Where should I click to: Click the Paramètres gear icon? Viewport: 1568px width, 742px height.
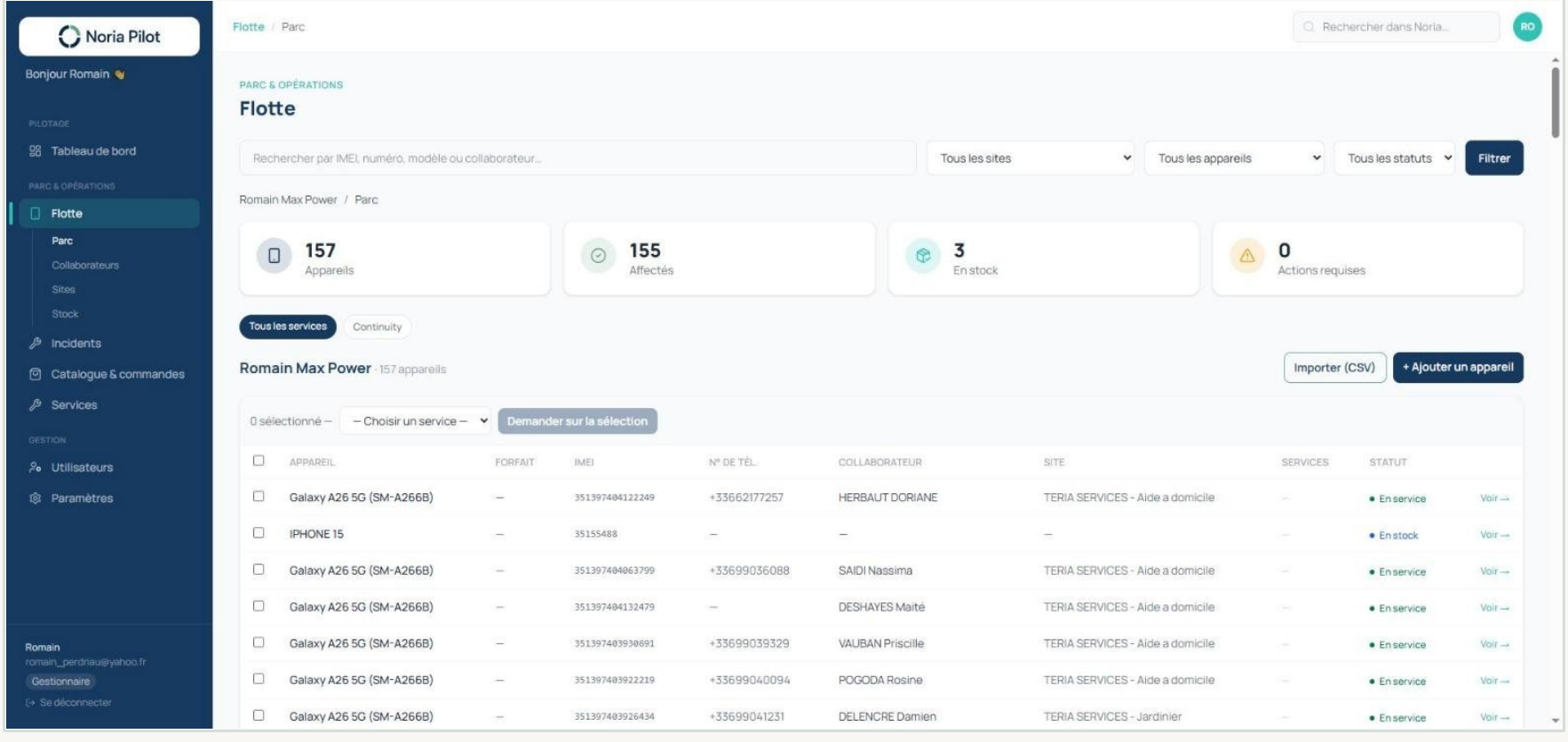tap(36, 499)
